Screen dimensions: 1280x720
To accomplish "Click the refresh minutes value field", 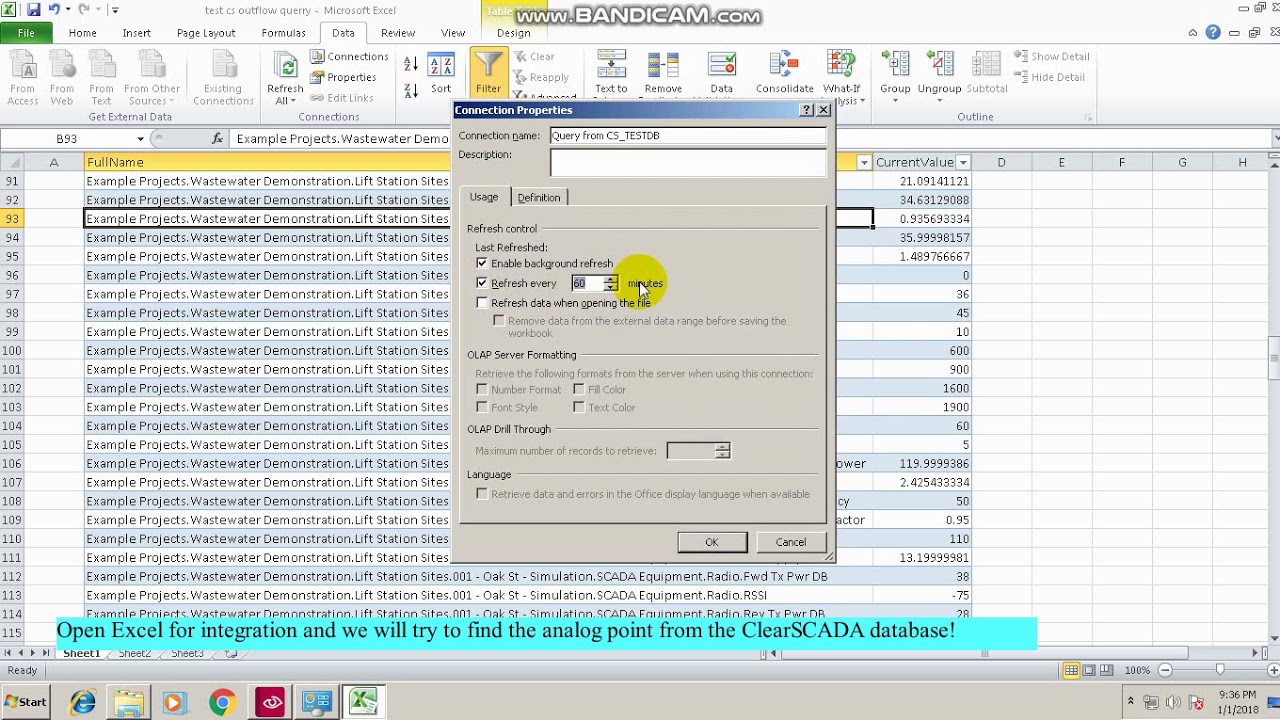I will (588, 284).
